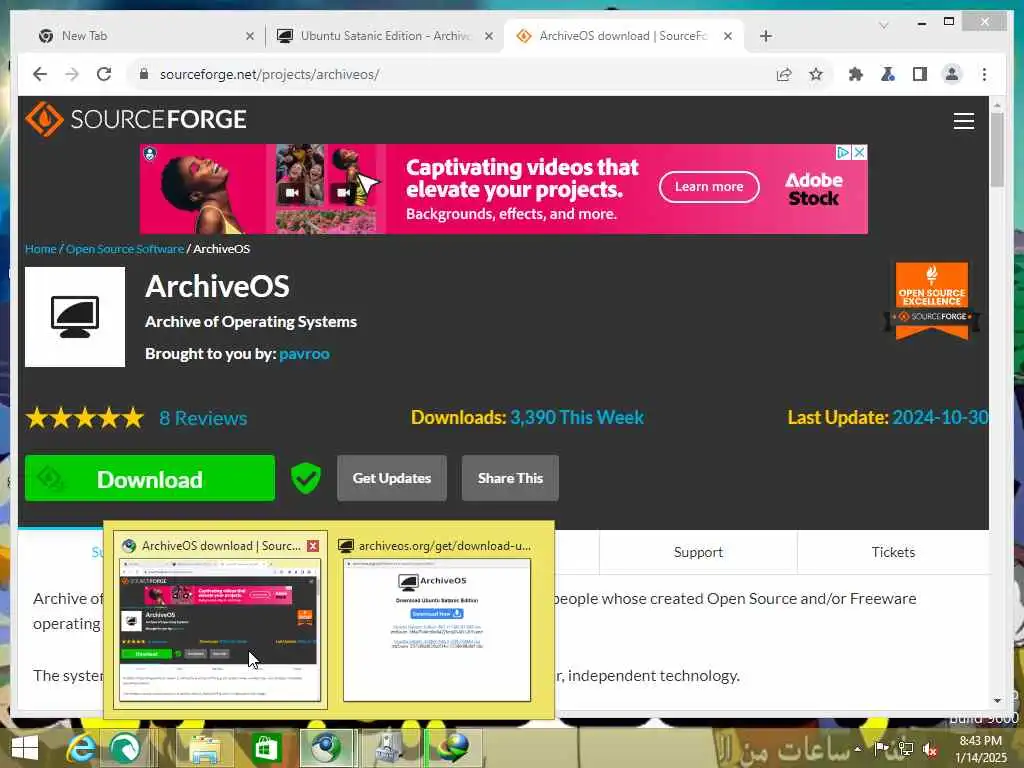The height and width of the screenshot is (768, 1024).
Task: Open the 8 Reviews link
Action: pos(203,418)
